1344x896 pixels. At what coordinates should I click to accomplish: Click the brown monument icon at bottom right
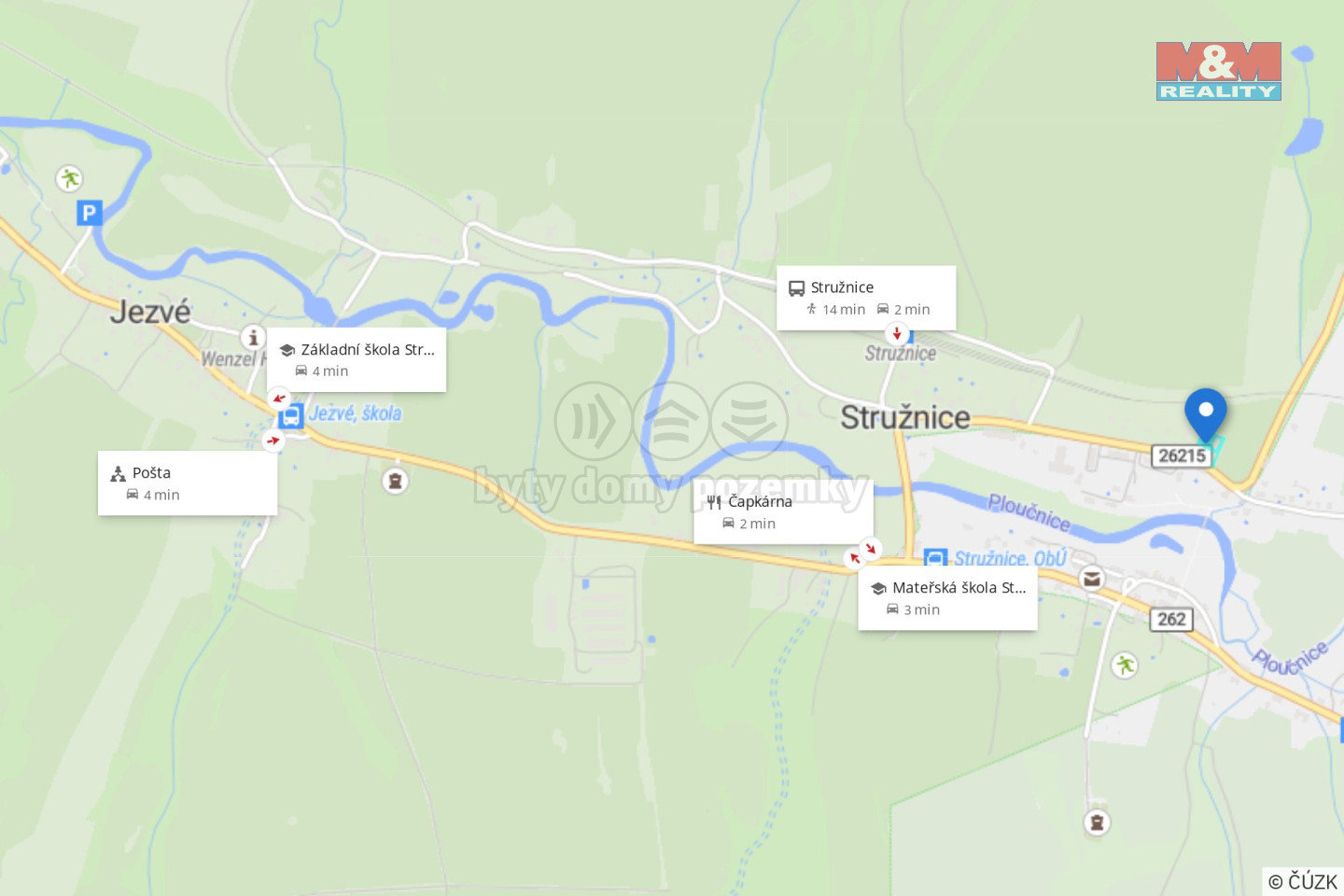tap(1097, 822)
